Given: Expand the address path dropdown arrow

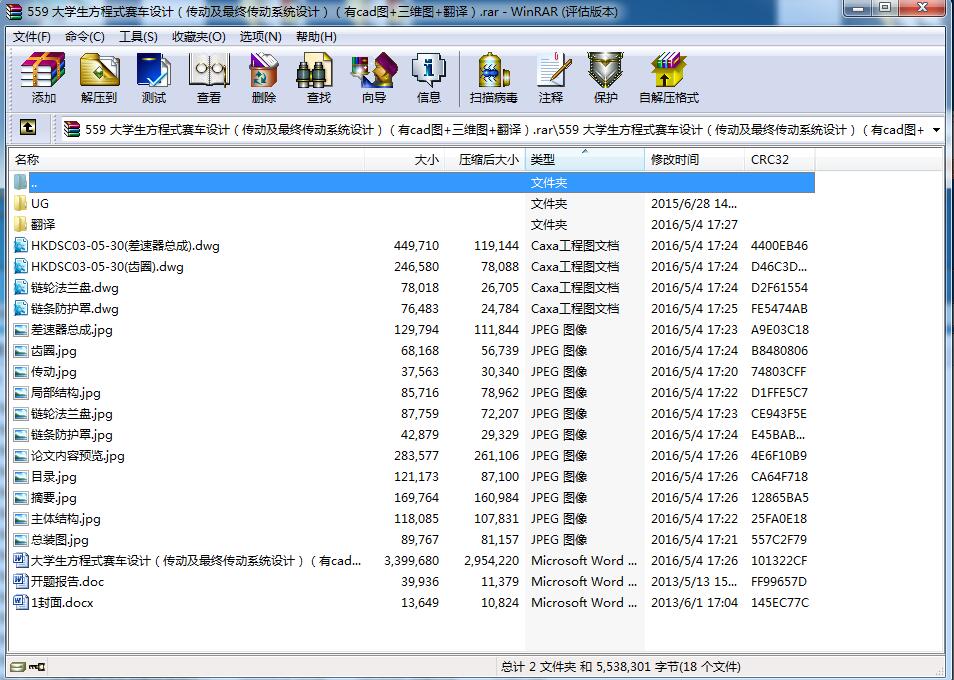Looking at the screenshot, I should pos(936,130).
